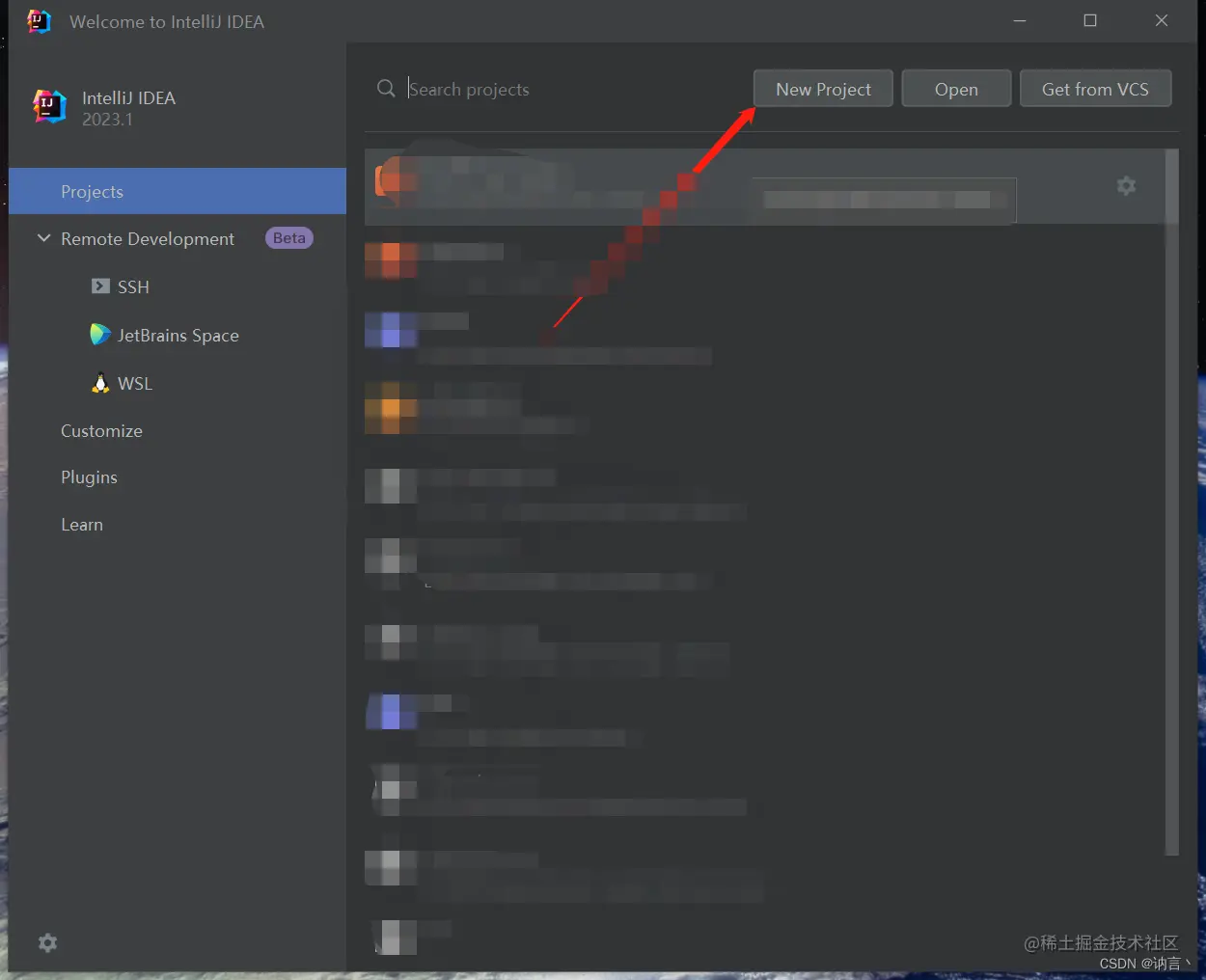Collapse the Remote Development chevron
Viewport: 1206px width, 980px height.
click(43, 238)
